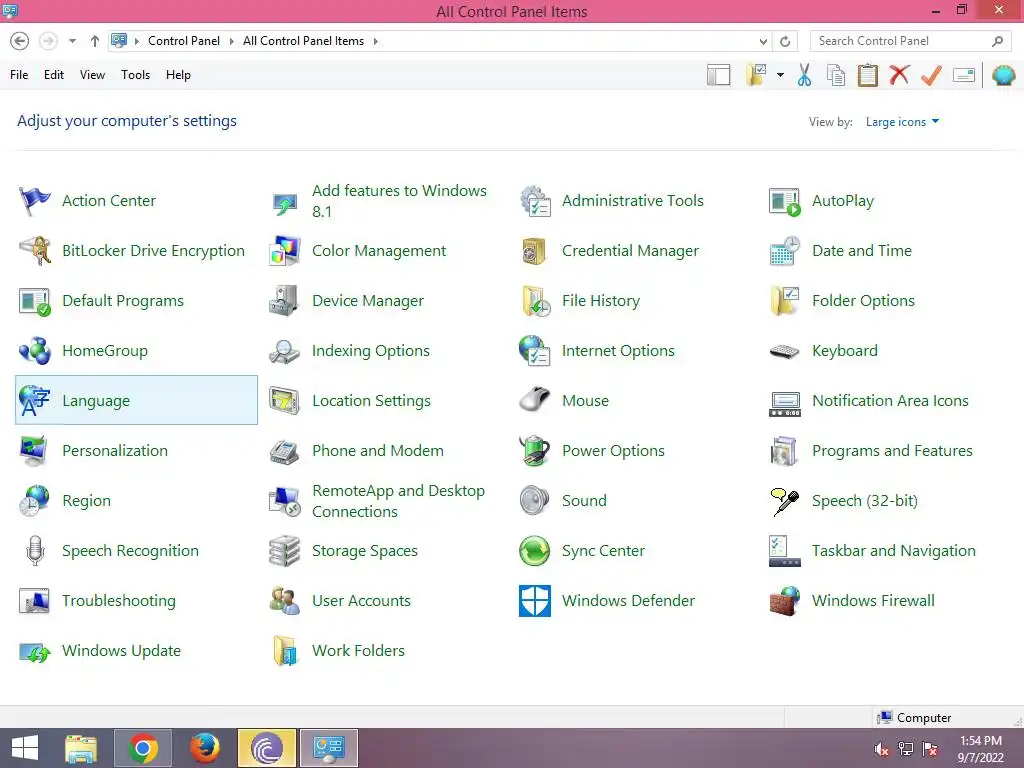1024x768 pixels.
Task: Launch Firefox from the taskbar
Action: [204, 748]
